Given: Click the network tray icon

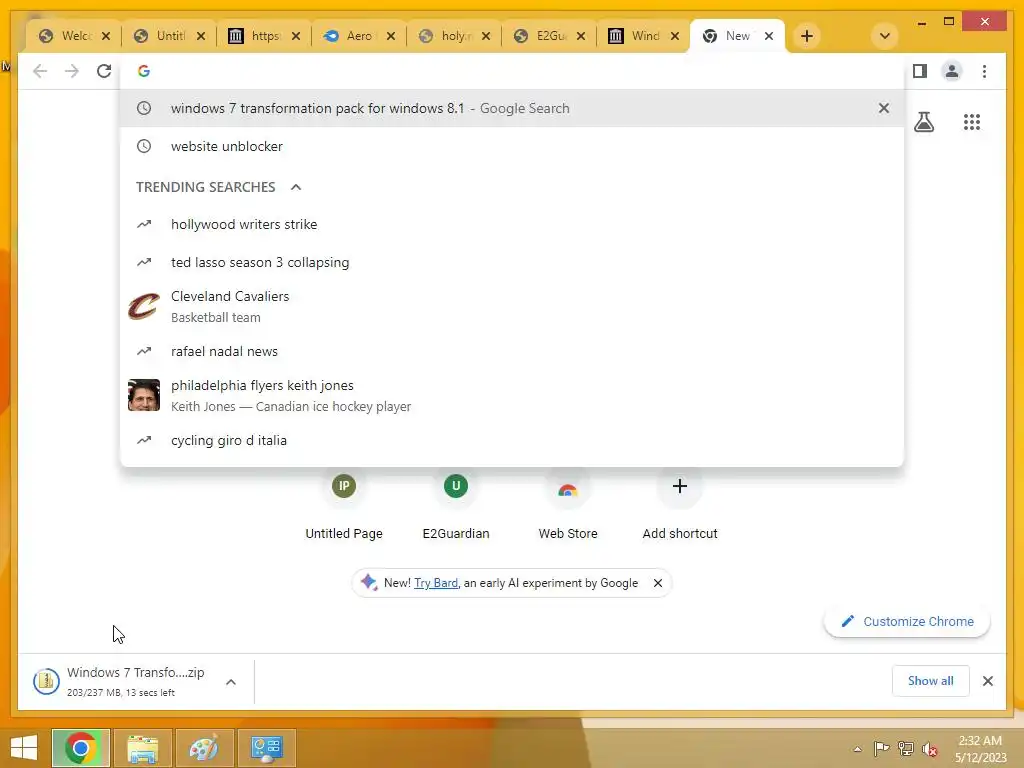Looking at the screenshot, I should [x=905, y=748].
